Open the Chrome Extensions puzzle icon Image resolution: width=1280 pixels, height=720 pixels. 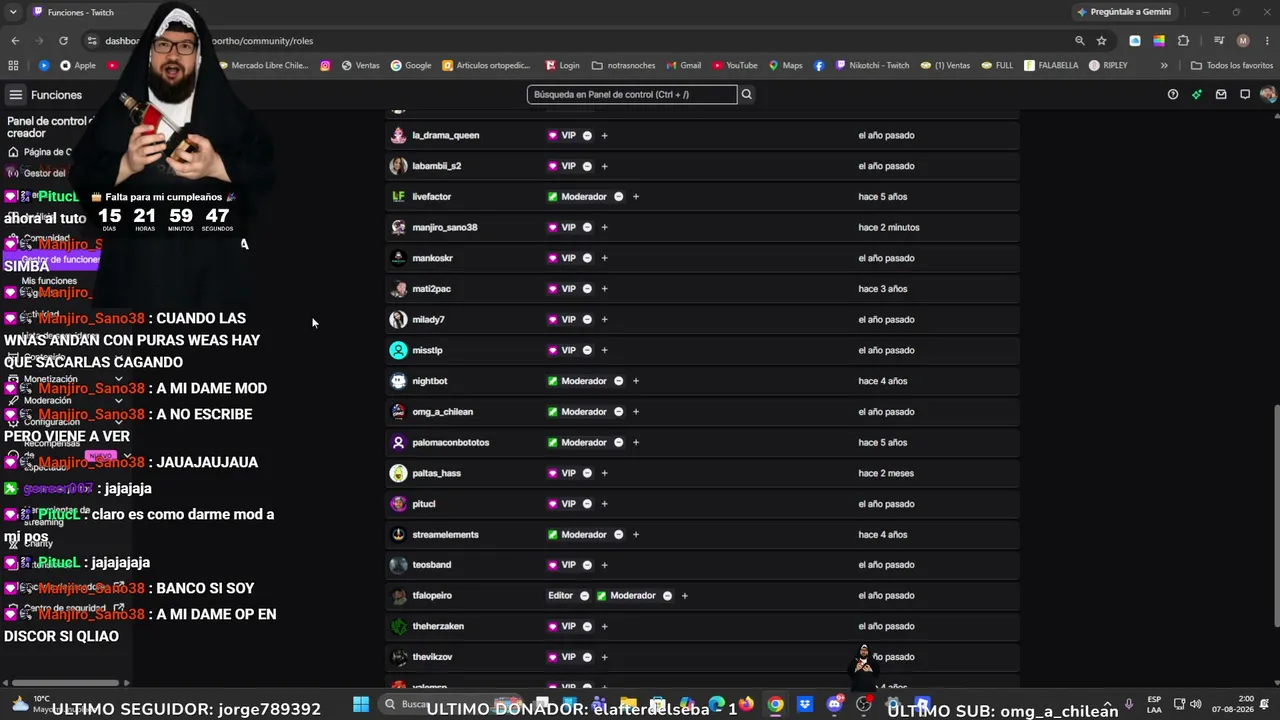point(1184,41)
